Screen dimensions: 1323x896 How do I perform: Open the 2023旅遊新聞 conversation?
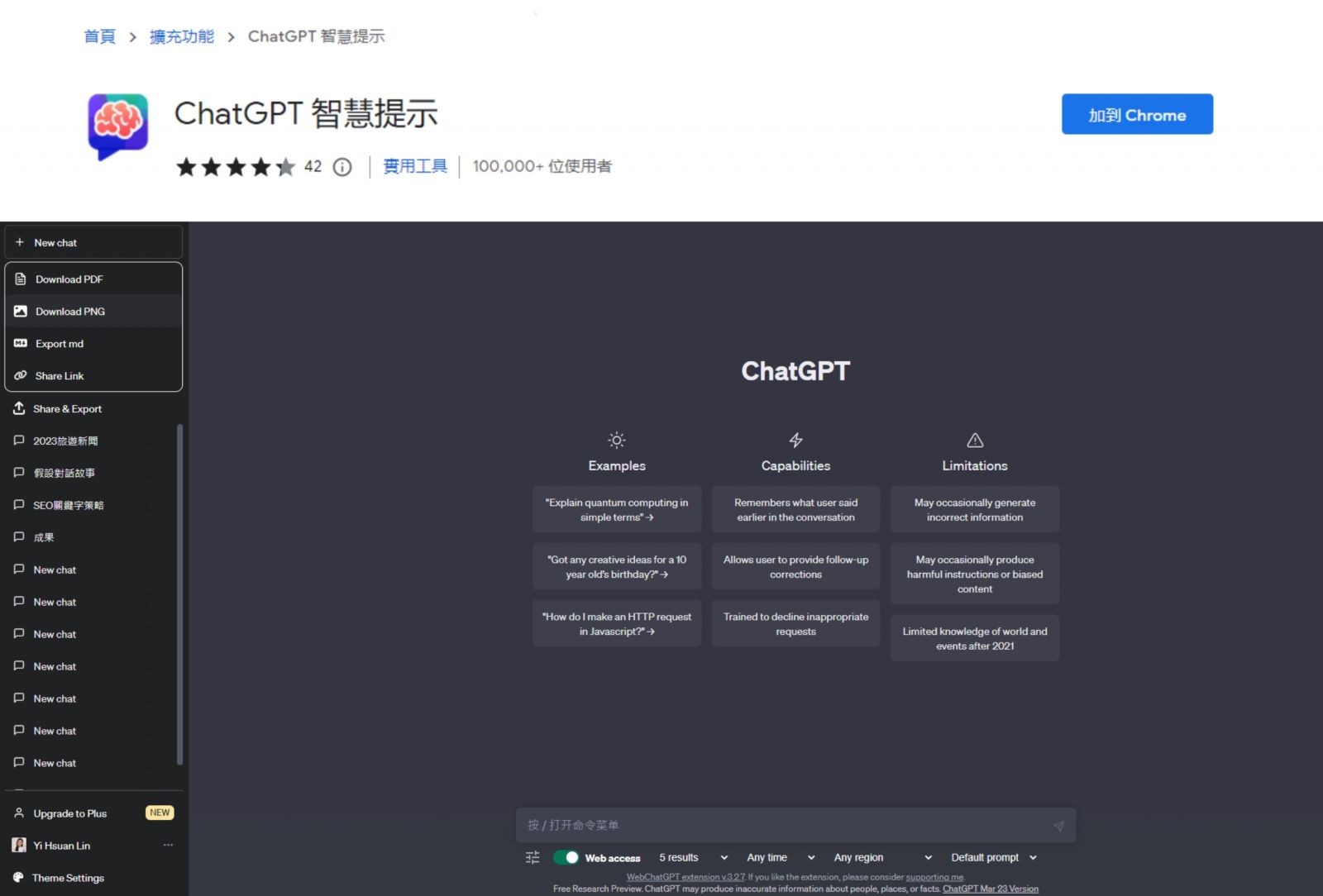(89, 441)
